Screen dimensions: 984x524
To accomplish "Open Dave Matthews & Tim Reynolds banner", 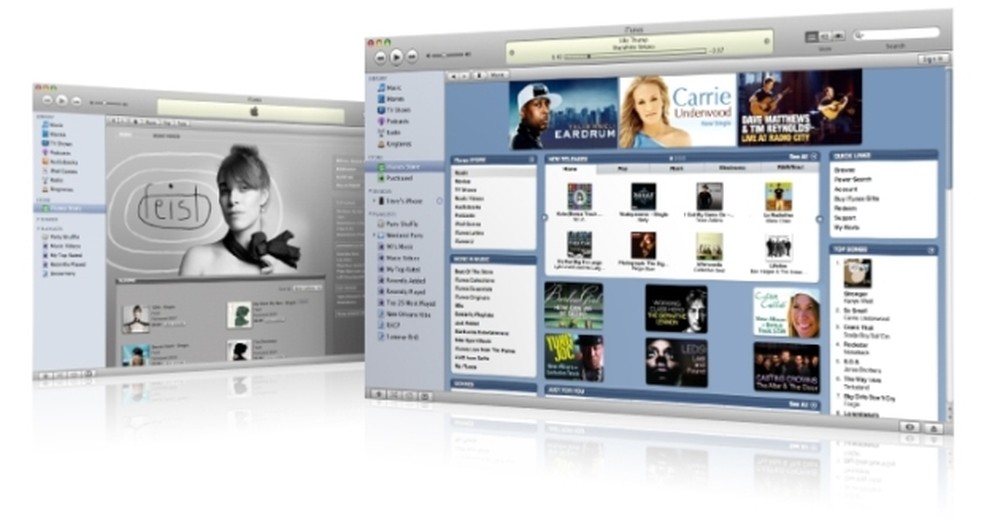I will click(800, 107).
